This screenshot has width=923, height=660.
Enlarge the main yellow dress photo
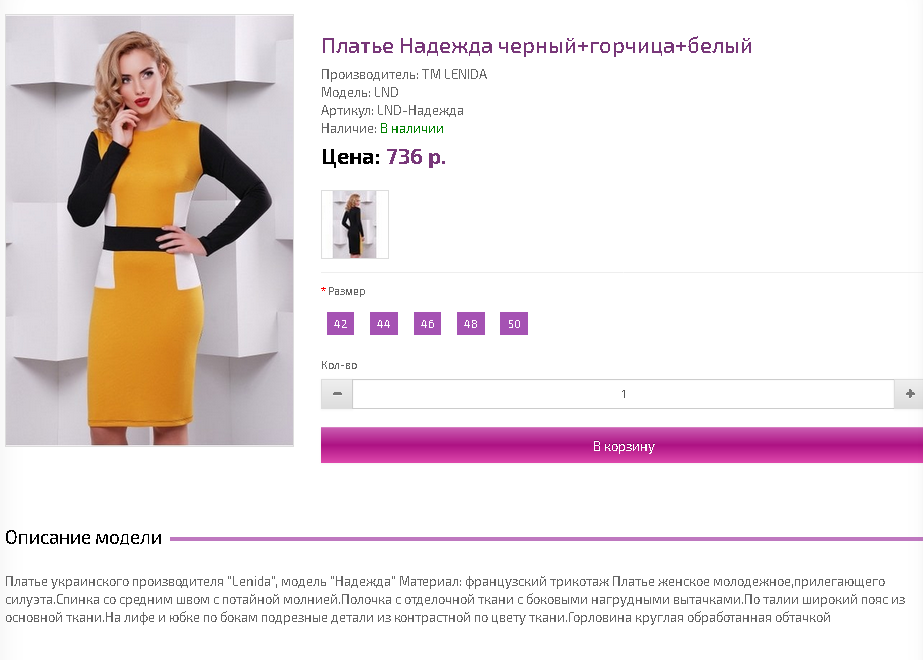(150, 230)
